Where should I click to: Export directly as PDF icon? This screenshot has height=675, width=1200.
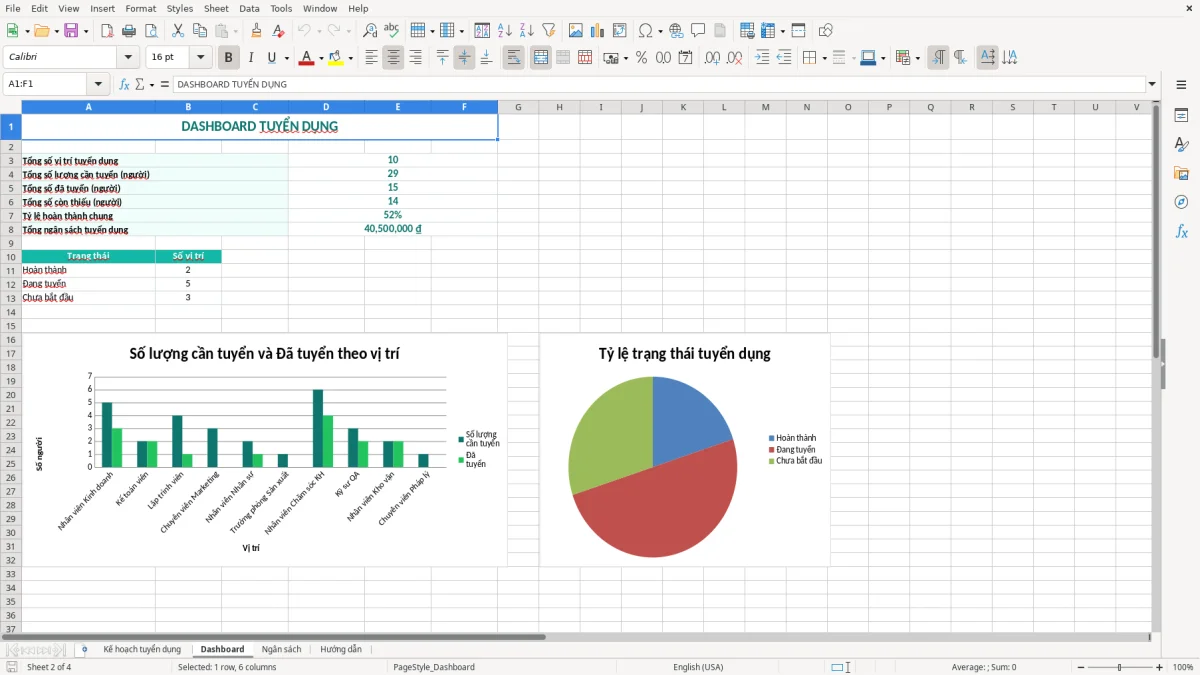tap(107, 31)
